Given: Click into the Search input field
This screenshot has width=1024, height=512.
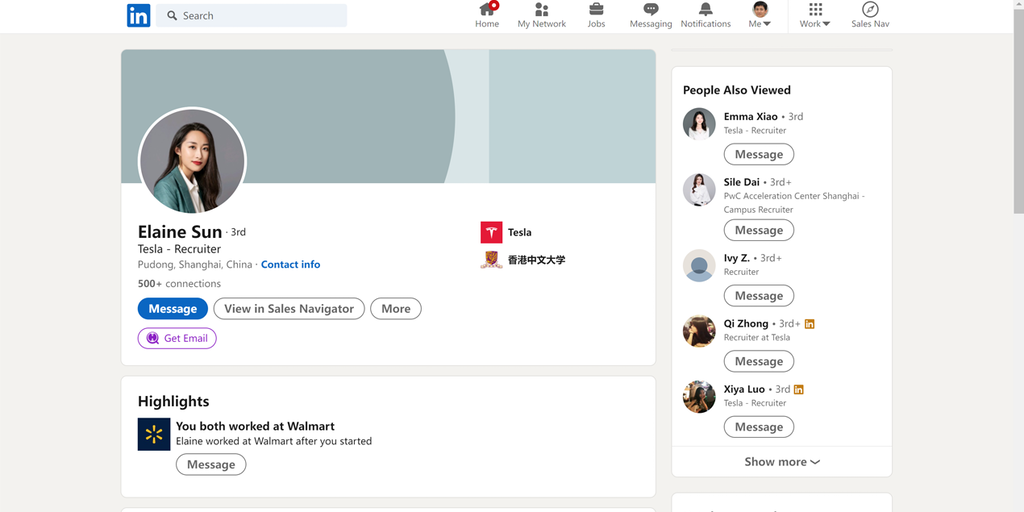Looking at the screenshot, I should 260,16.
